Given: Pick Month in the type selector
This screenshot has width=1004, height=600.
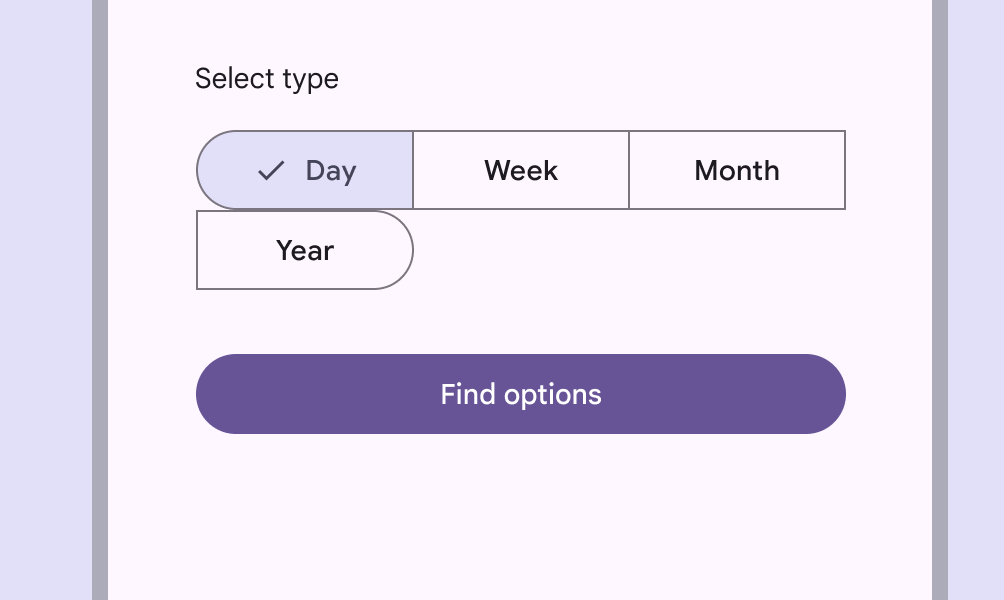Looking at the screenshot, I should (737, 170).
